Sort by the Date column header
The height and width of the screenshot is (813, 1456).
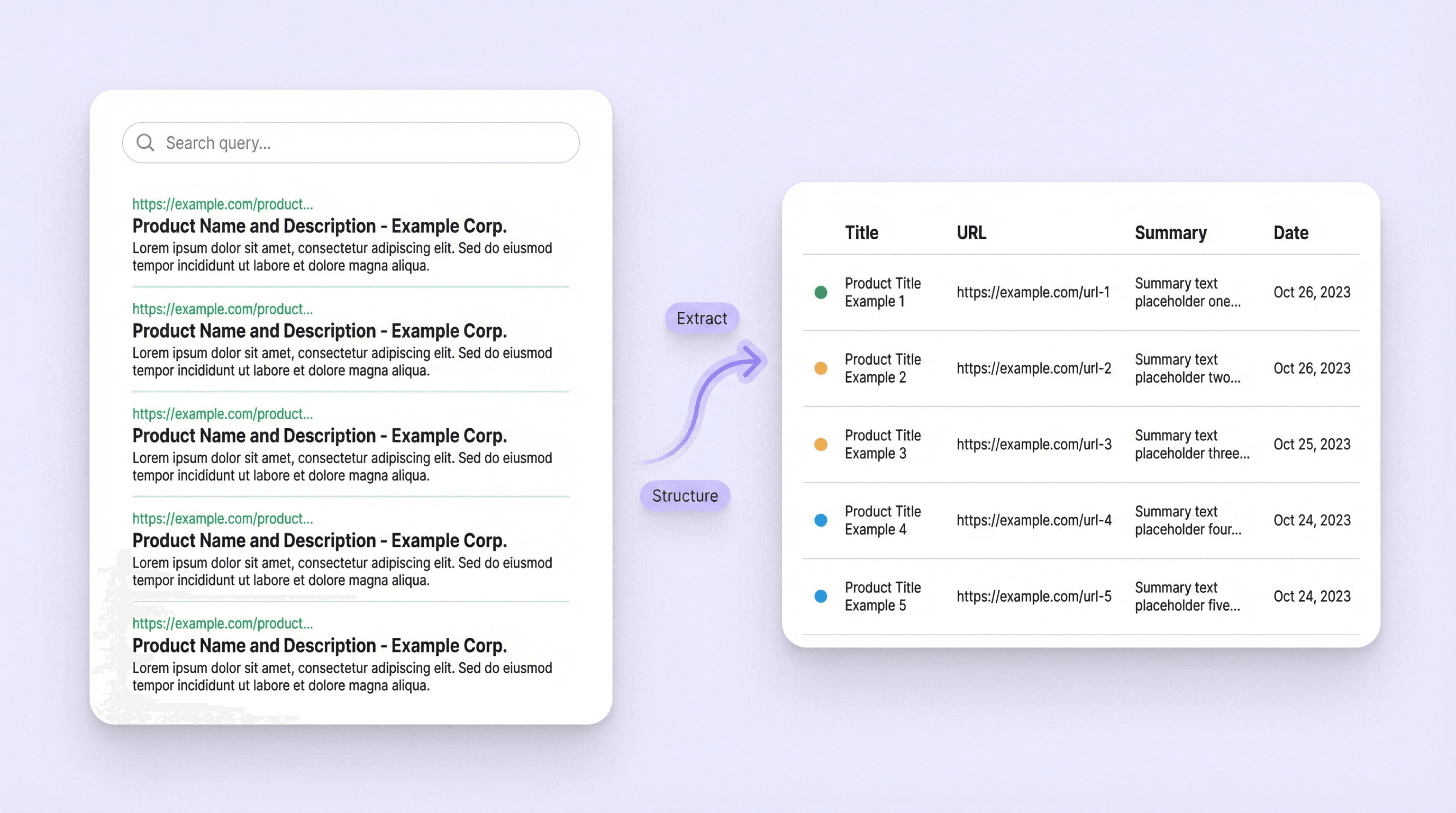[x=1290, y=233]
